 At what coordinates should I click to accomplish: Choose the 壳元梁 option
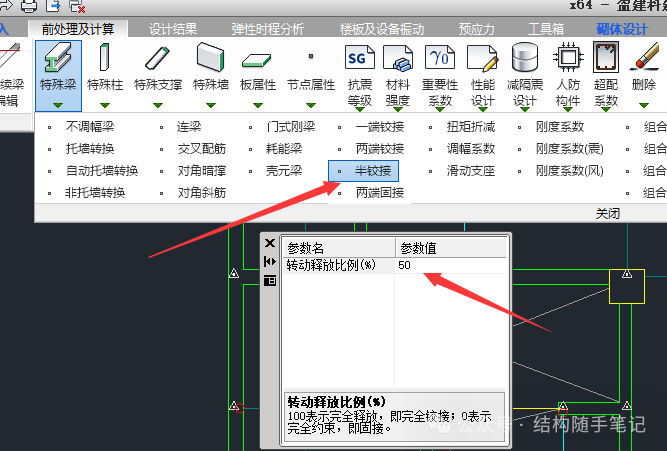(x=284, y=171)
